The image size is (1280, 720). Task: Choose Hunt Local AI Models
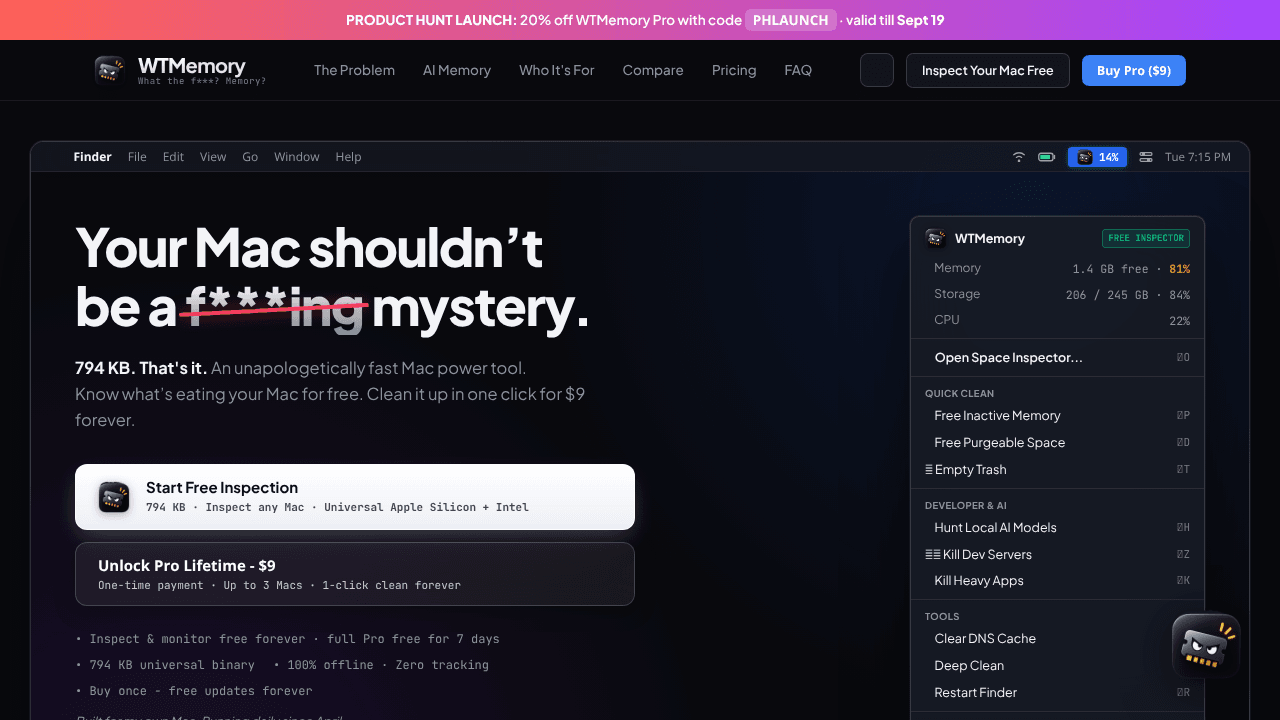click(x=1058, y=528)
